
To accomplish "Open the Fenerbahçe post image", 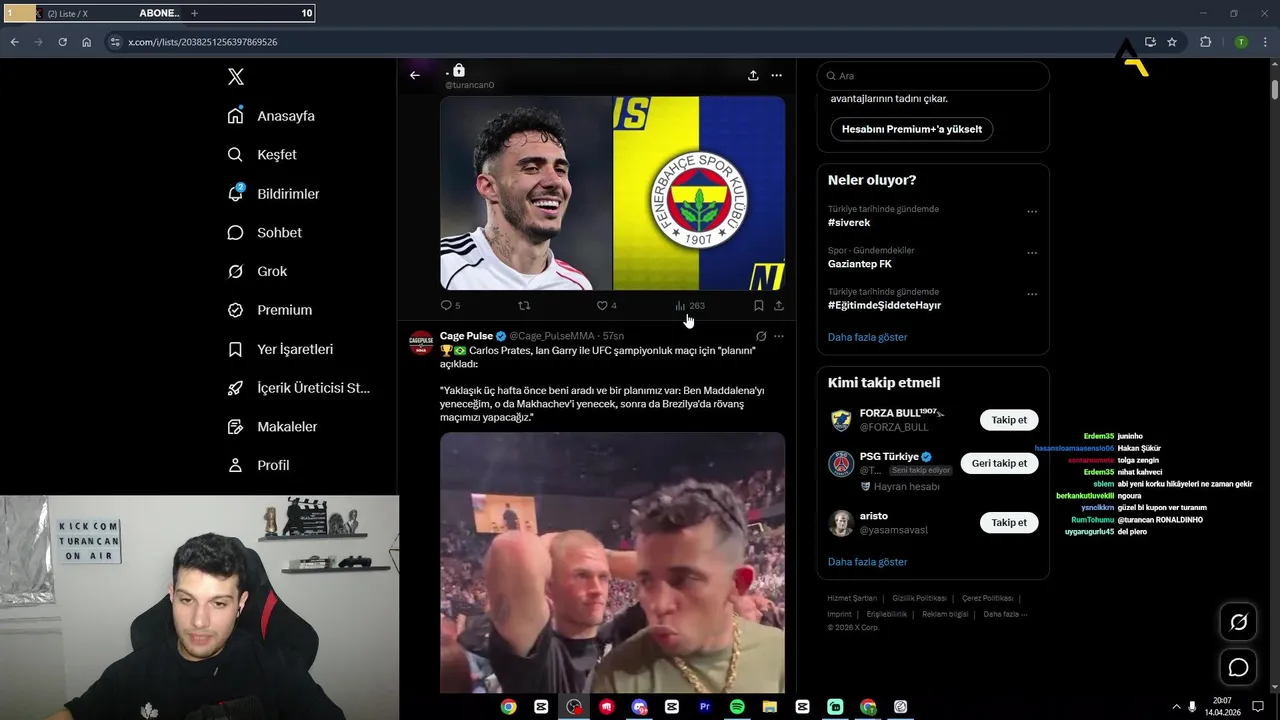I will click(612, 193).
